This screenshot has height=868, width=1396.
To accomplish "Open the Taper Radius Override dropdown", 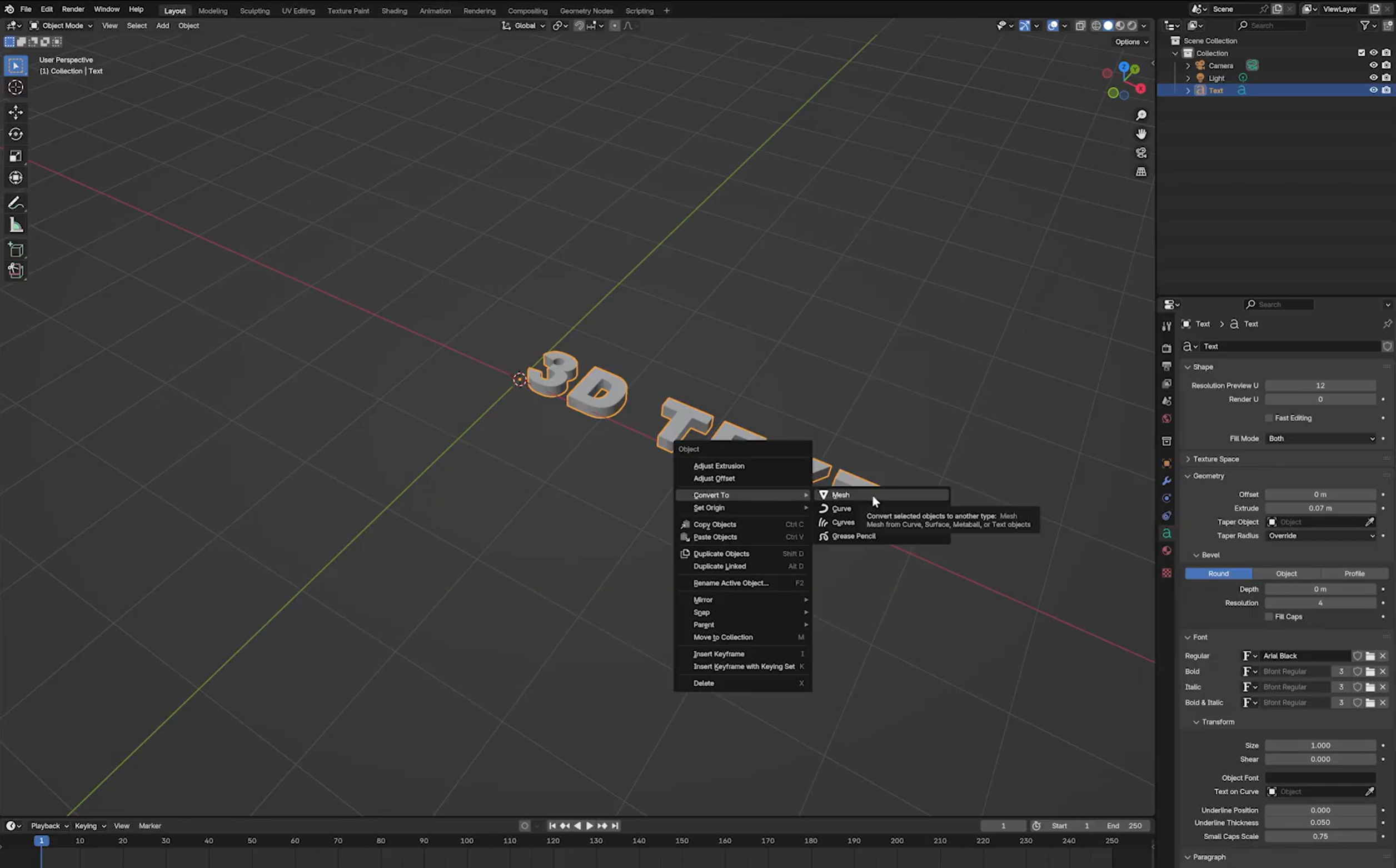I will (x=1320, y=536).
